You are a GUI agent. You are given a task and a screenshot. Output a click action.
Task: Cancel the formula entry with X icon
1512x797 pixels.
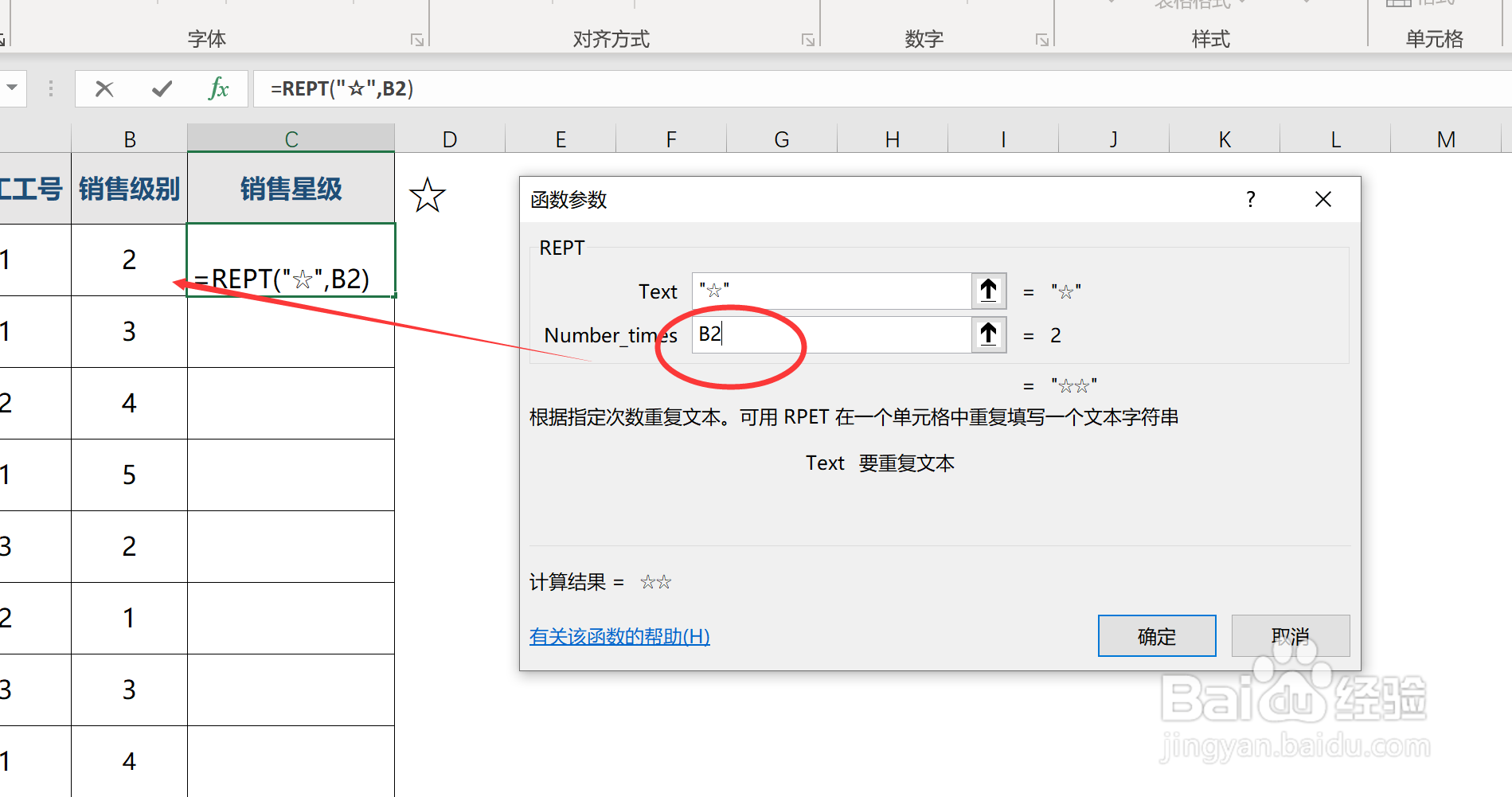tap(104, 88)
